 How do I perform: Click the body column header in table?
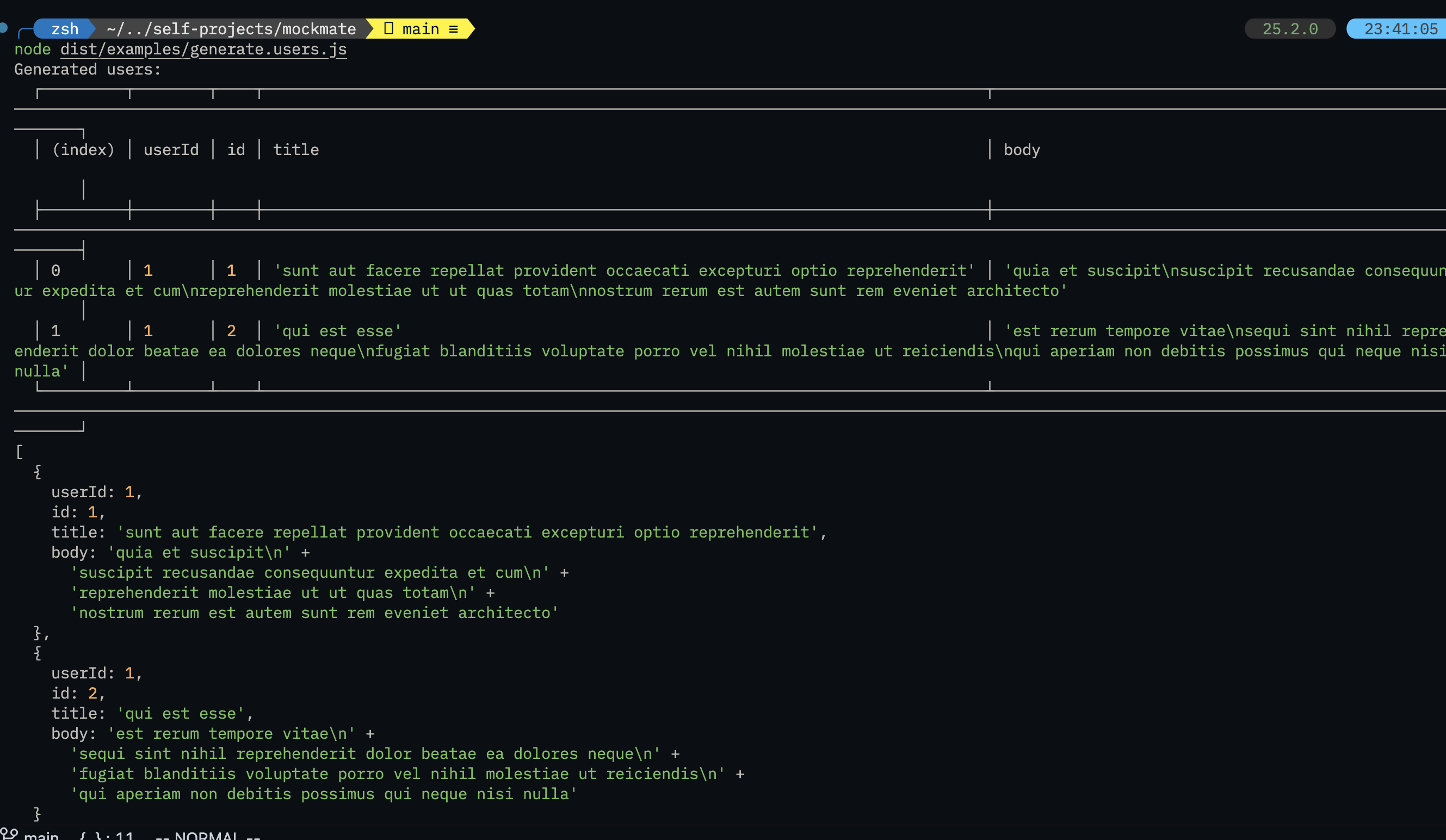pyautogui.click(x=1021, y=150)
